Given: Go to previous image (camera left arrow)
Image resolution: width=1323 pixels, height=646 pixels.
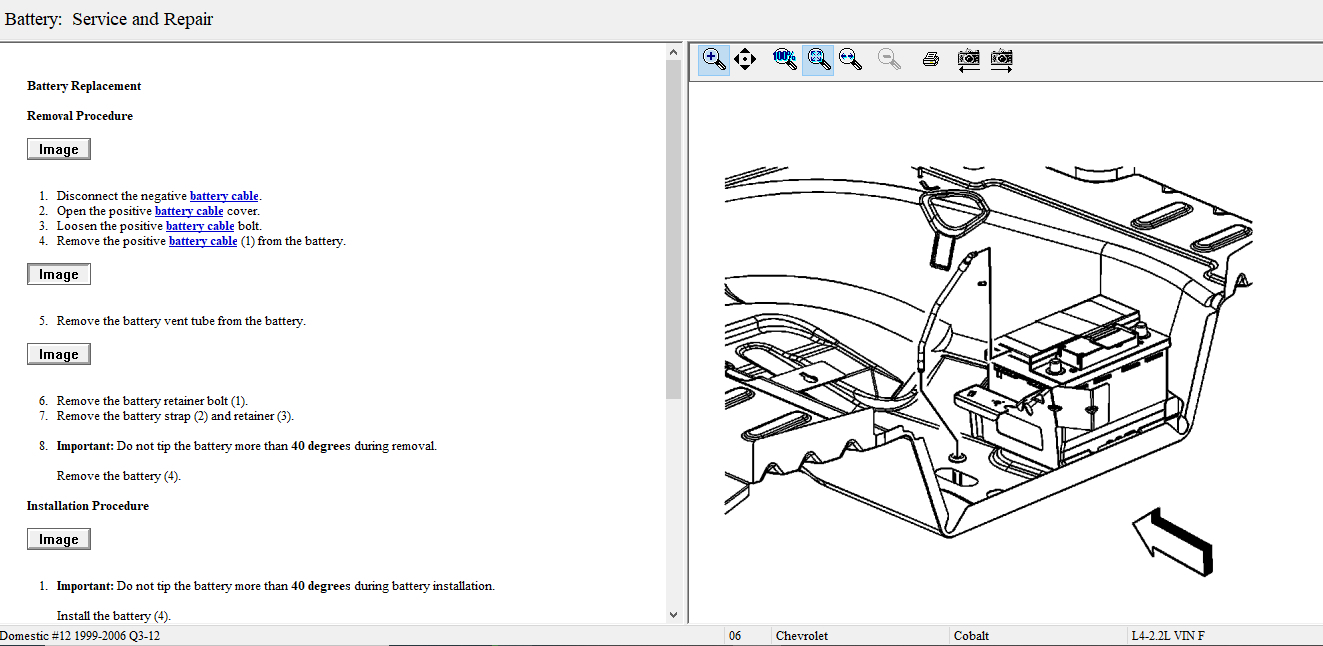Looking at the screenshot, I should coord(968,59).
